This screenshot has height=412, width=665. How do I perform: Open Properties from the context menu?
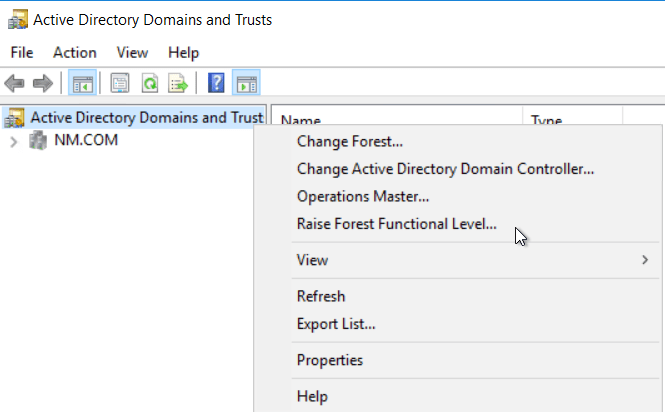point(330,360)
